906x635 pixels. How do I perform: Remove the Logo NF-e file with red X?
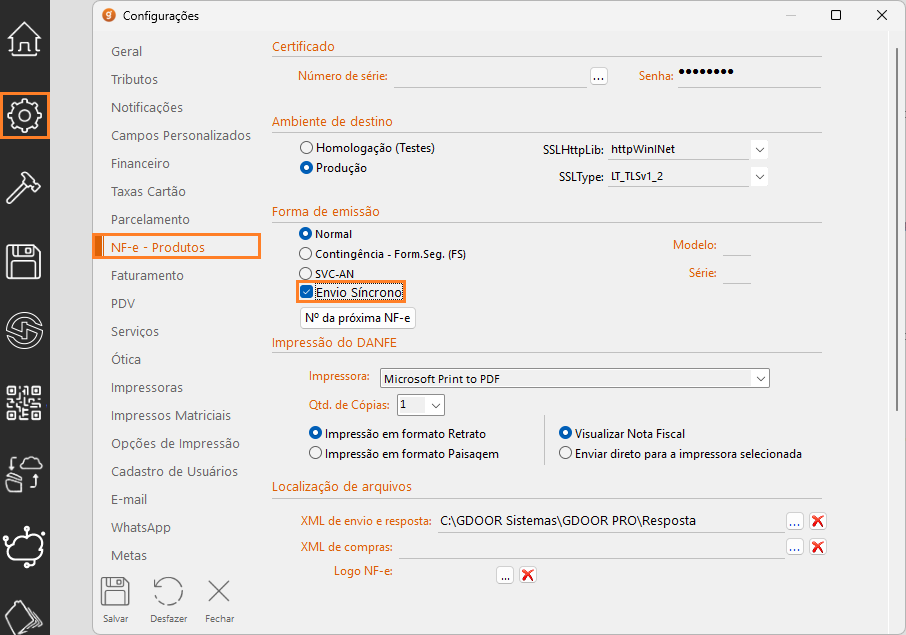tap(528, 574)
